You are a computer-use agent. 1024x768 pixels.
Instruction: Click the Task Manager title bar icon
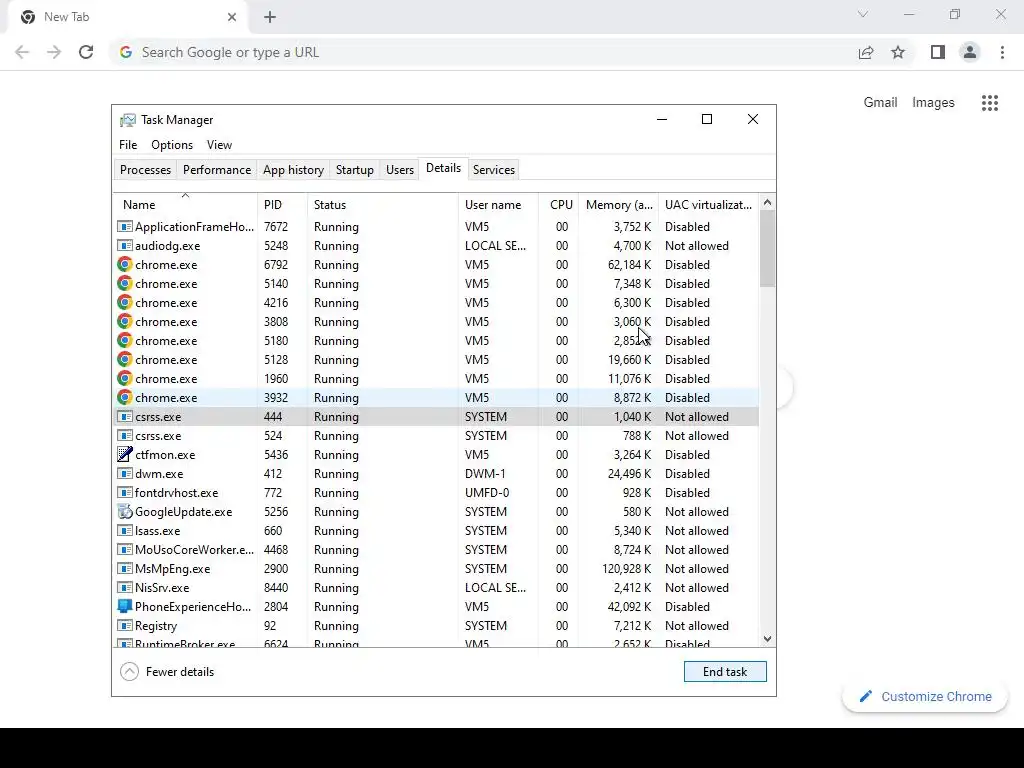[x=128, y=120]
